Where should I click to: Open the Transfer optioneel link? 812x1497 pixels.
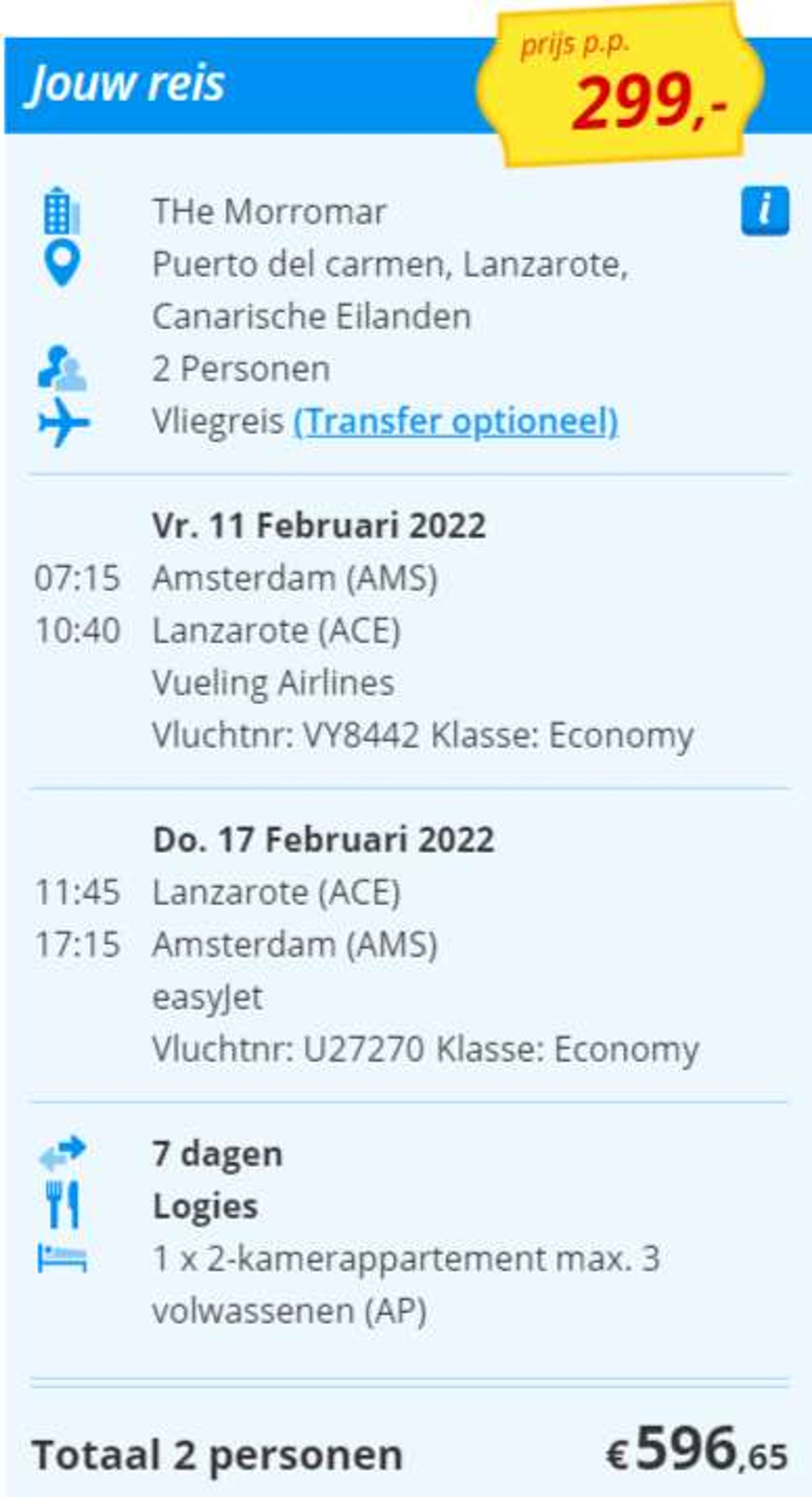pos(456,421)
